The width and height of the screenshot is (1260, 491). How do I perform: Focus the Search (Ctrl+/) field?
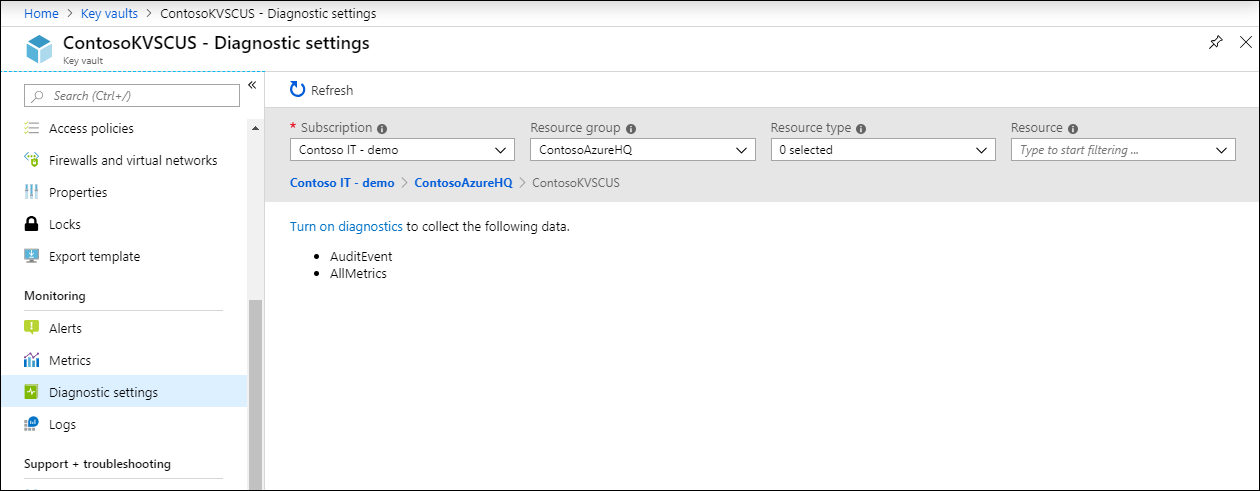coord(132,96)
